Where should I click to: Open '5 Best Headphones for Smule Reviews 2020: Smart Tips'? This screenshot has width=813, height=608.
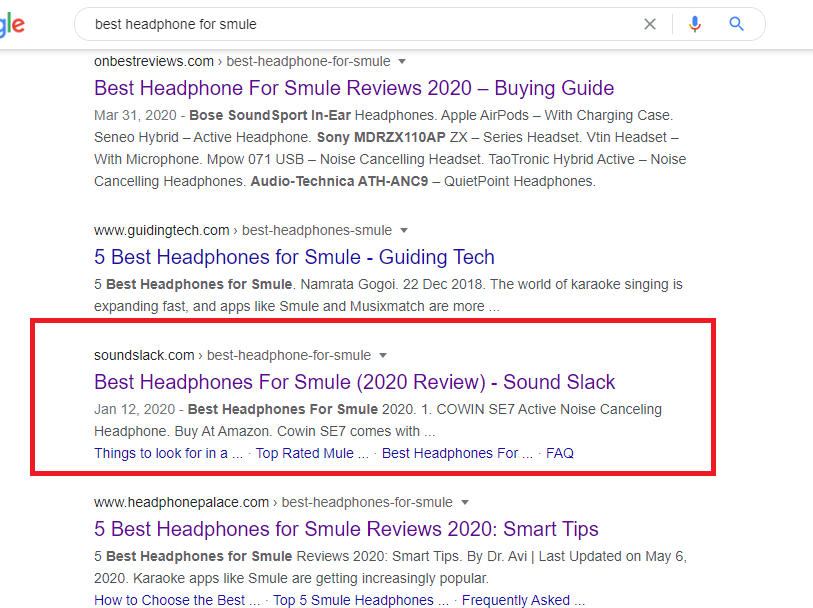coord(346,529)
